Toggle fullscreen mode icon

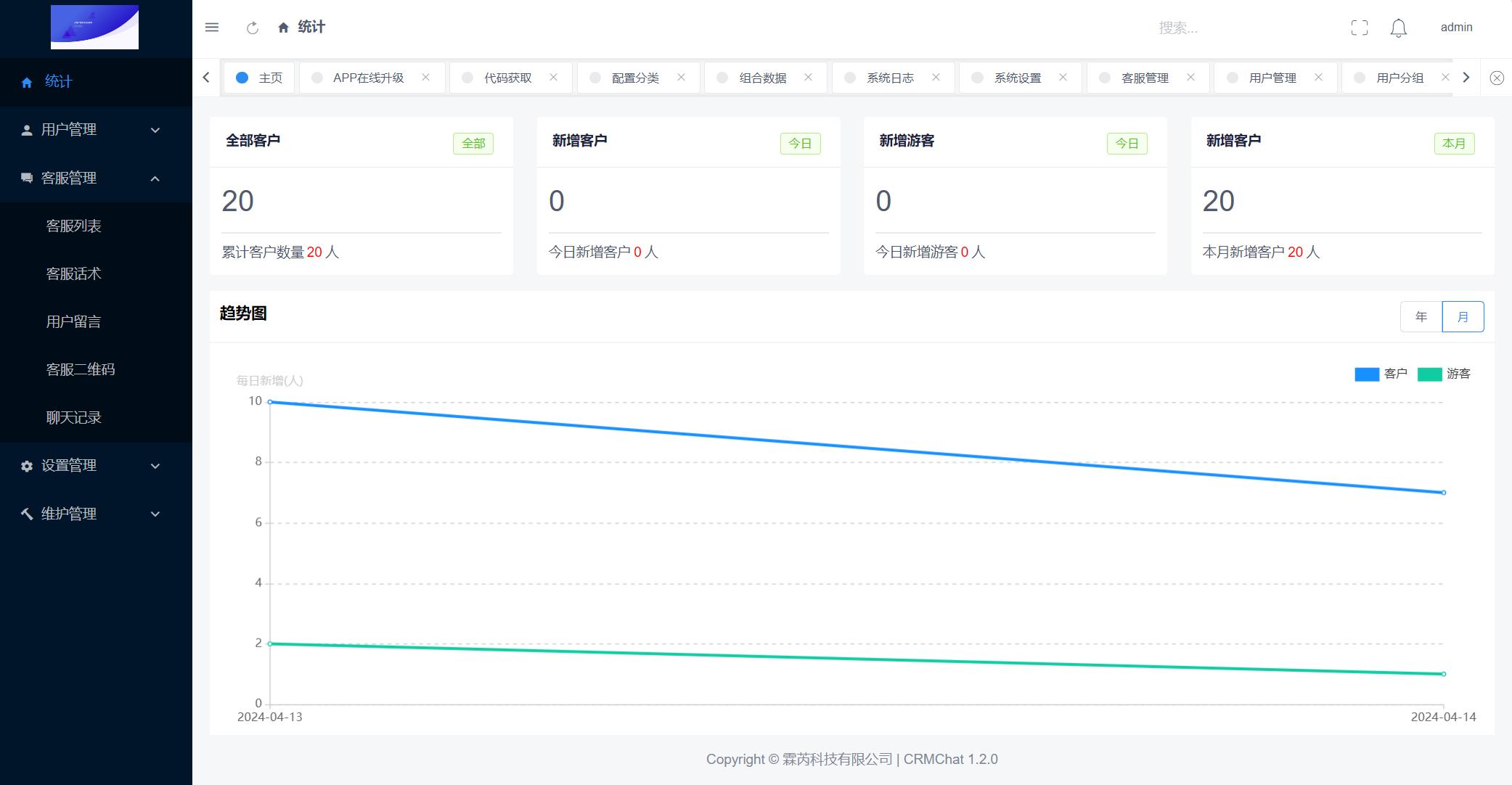(x=1360, y=28)
